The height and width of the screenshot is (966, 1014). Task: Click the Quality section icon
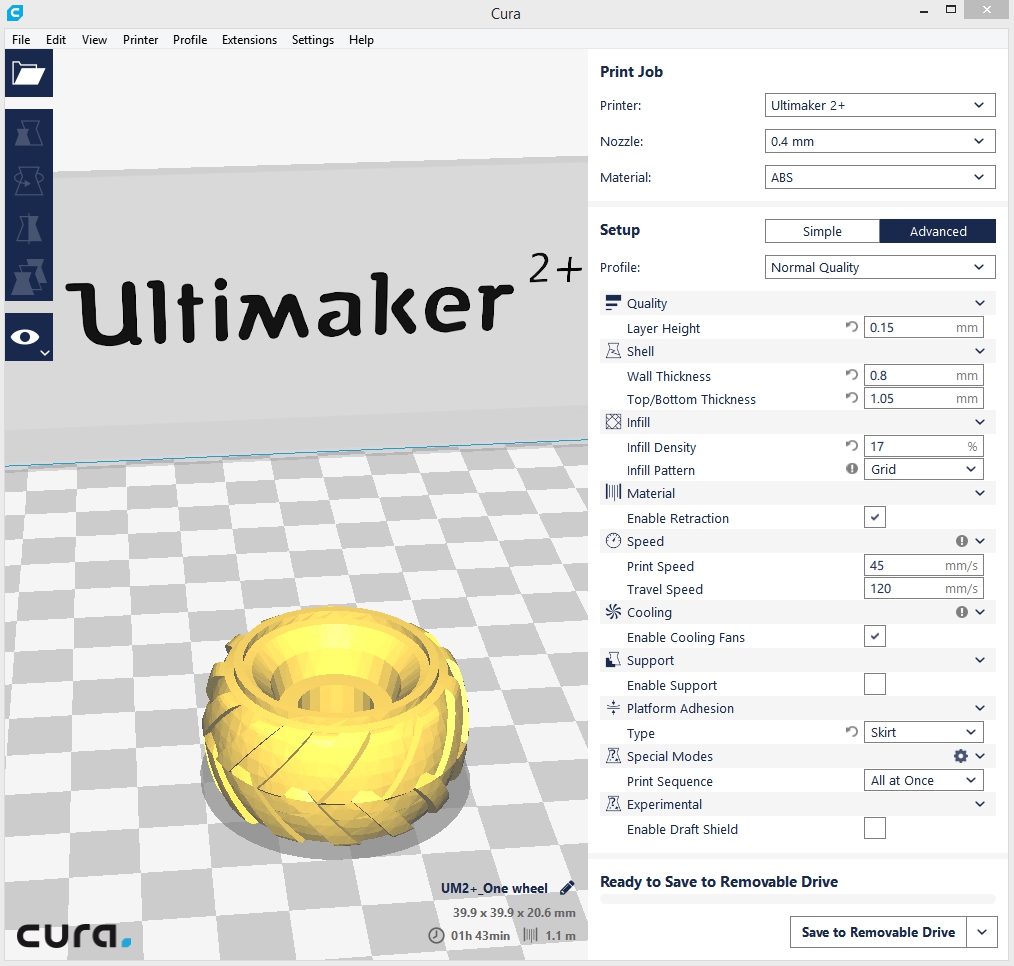[612, 303]
